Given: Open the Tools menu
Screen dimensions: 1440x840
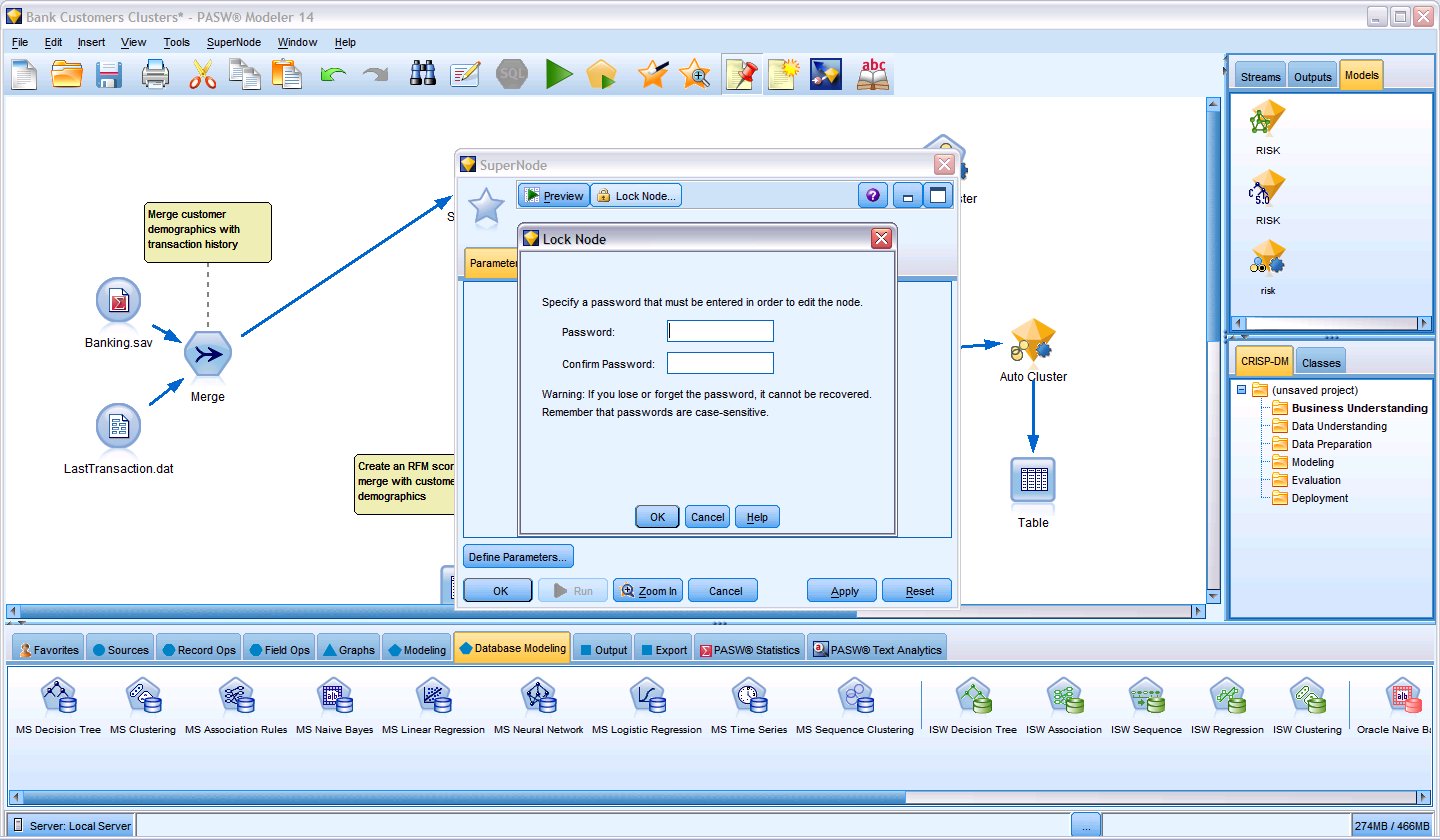Looking at the screenshot, I should pos(177,42).
